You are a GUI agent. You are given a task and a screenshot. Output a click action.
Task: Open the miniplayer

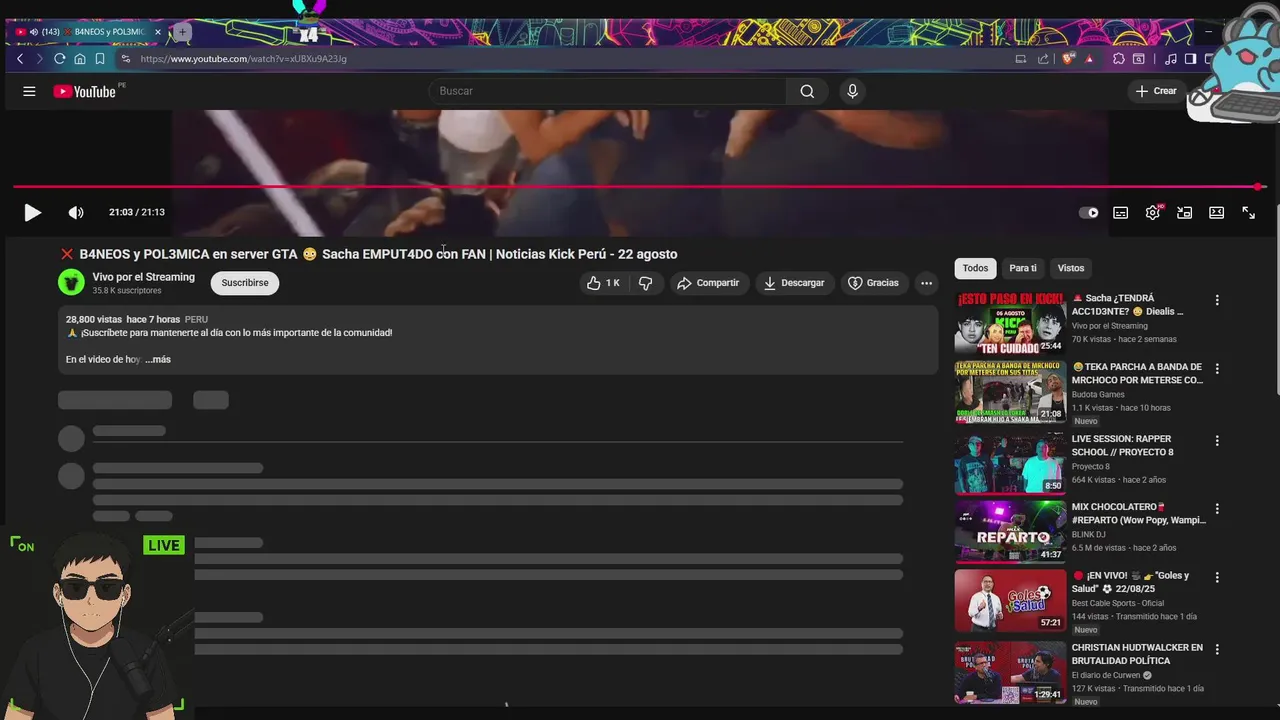pos(1185,212)
